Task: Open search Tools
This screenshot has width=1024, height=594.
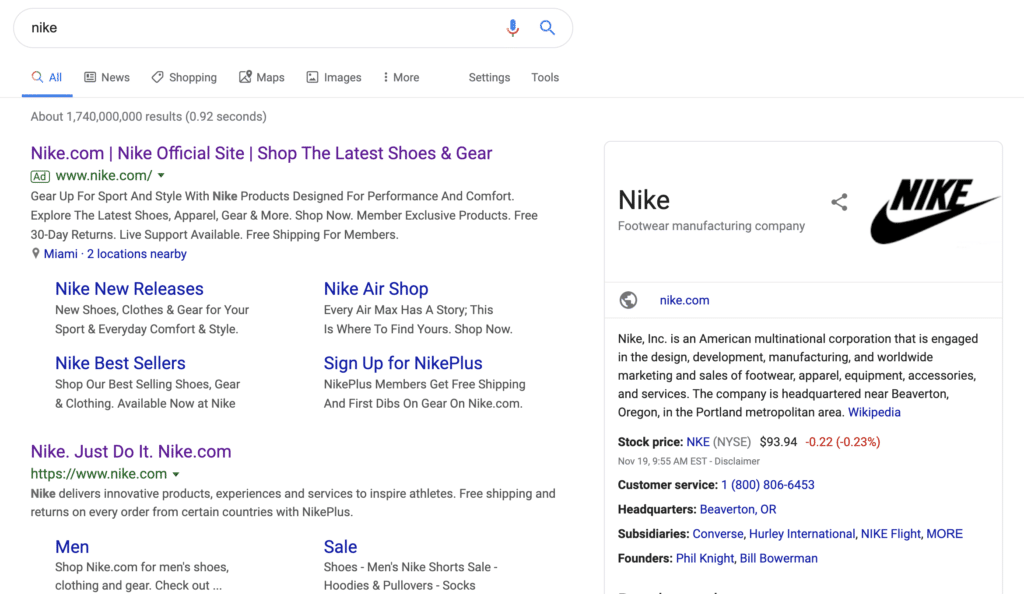Action: pyautogui.click(x=545, y=77)
